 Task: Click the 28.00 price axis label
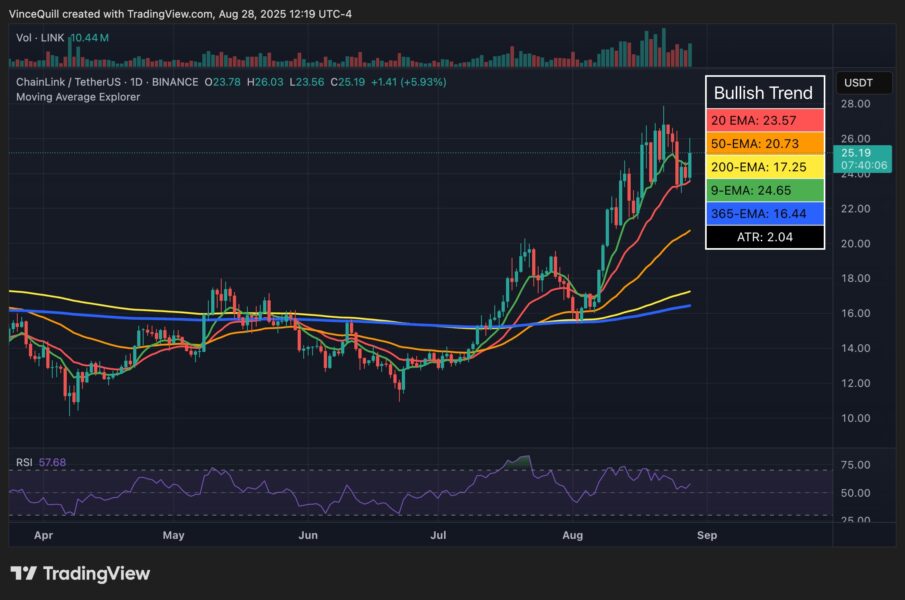tap(856, 104)
